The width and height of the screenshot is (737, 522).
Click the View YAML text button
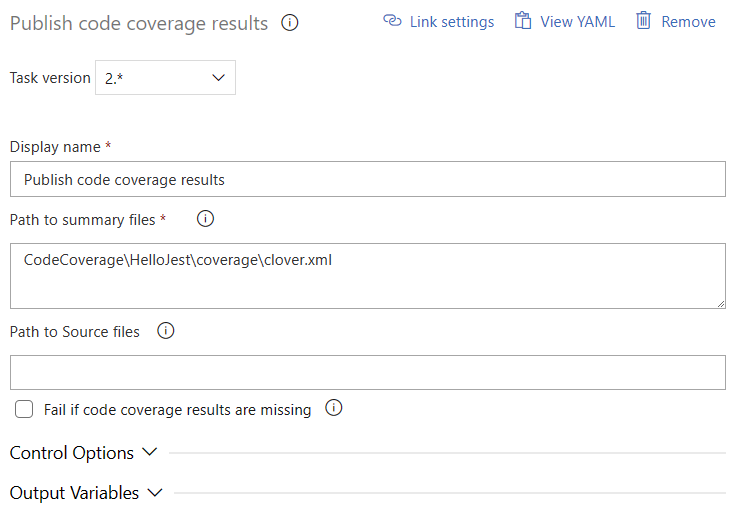577,21
